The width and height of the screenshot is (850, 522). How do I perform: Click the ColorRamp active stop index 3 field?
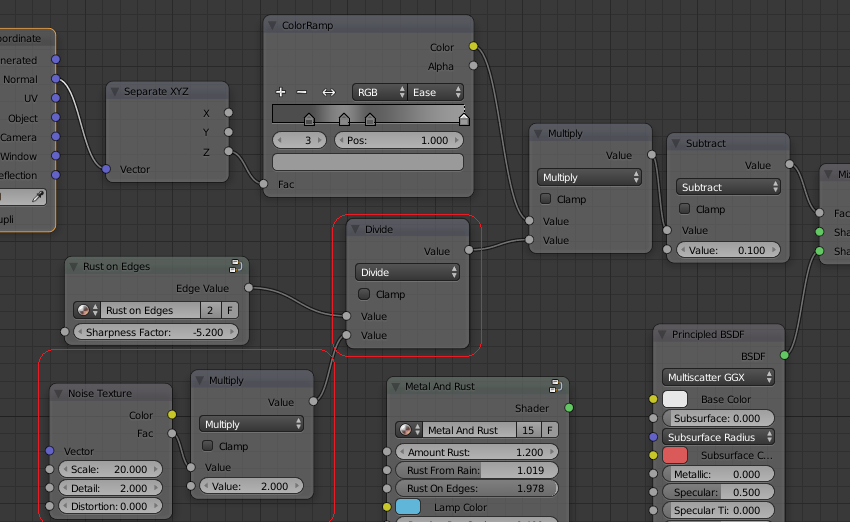[299, 140]
